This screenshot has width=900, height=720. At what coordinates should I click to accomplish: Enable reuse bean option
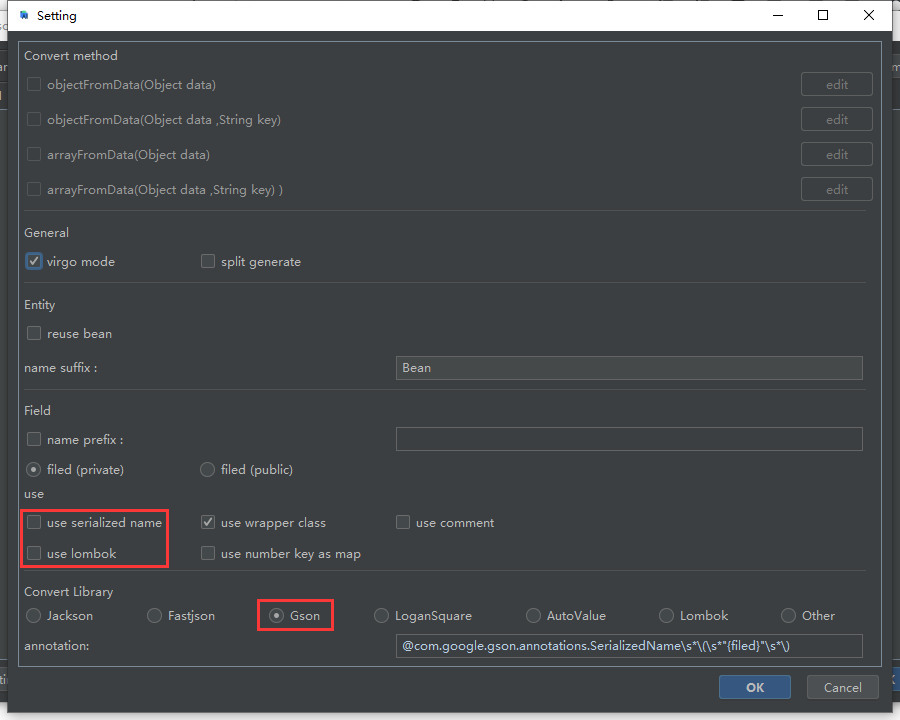[33, 333]
